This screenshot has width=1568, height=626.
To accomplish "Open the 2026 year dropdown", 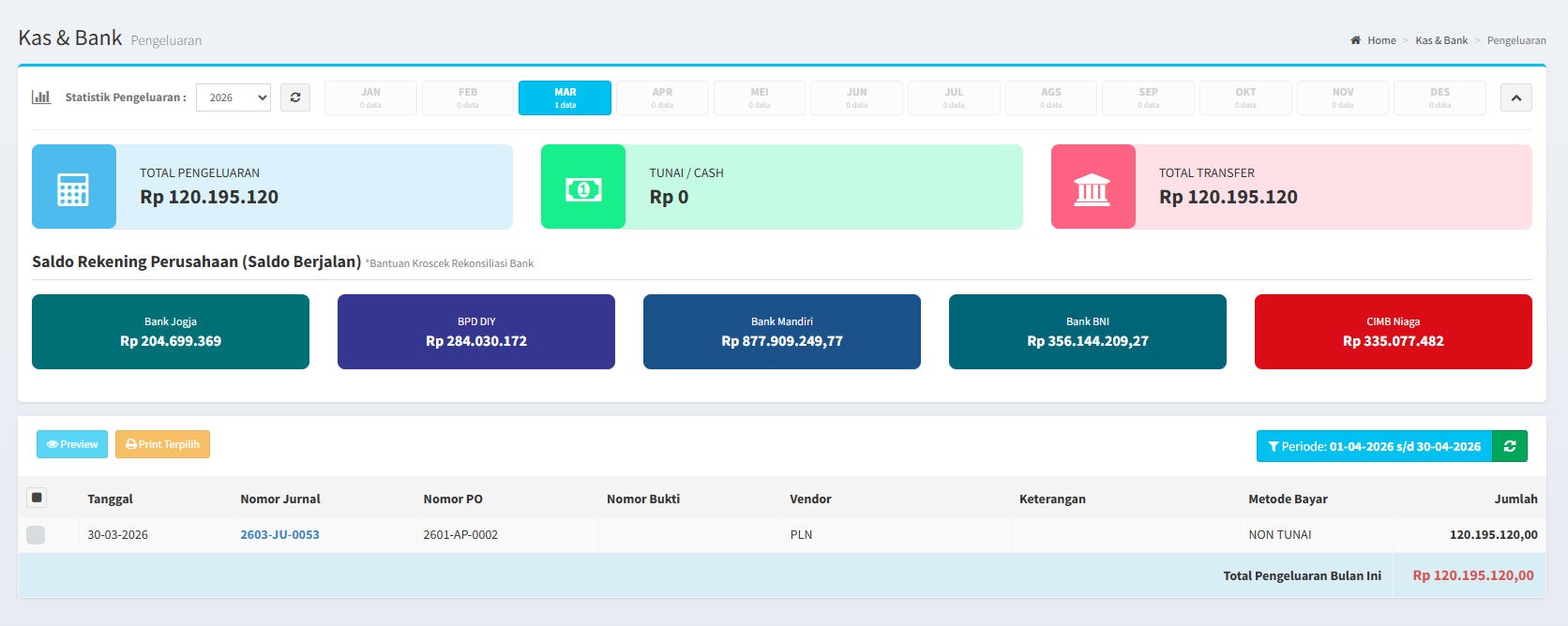I will [234, 97].
